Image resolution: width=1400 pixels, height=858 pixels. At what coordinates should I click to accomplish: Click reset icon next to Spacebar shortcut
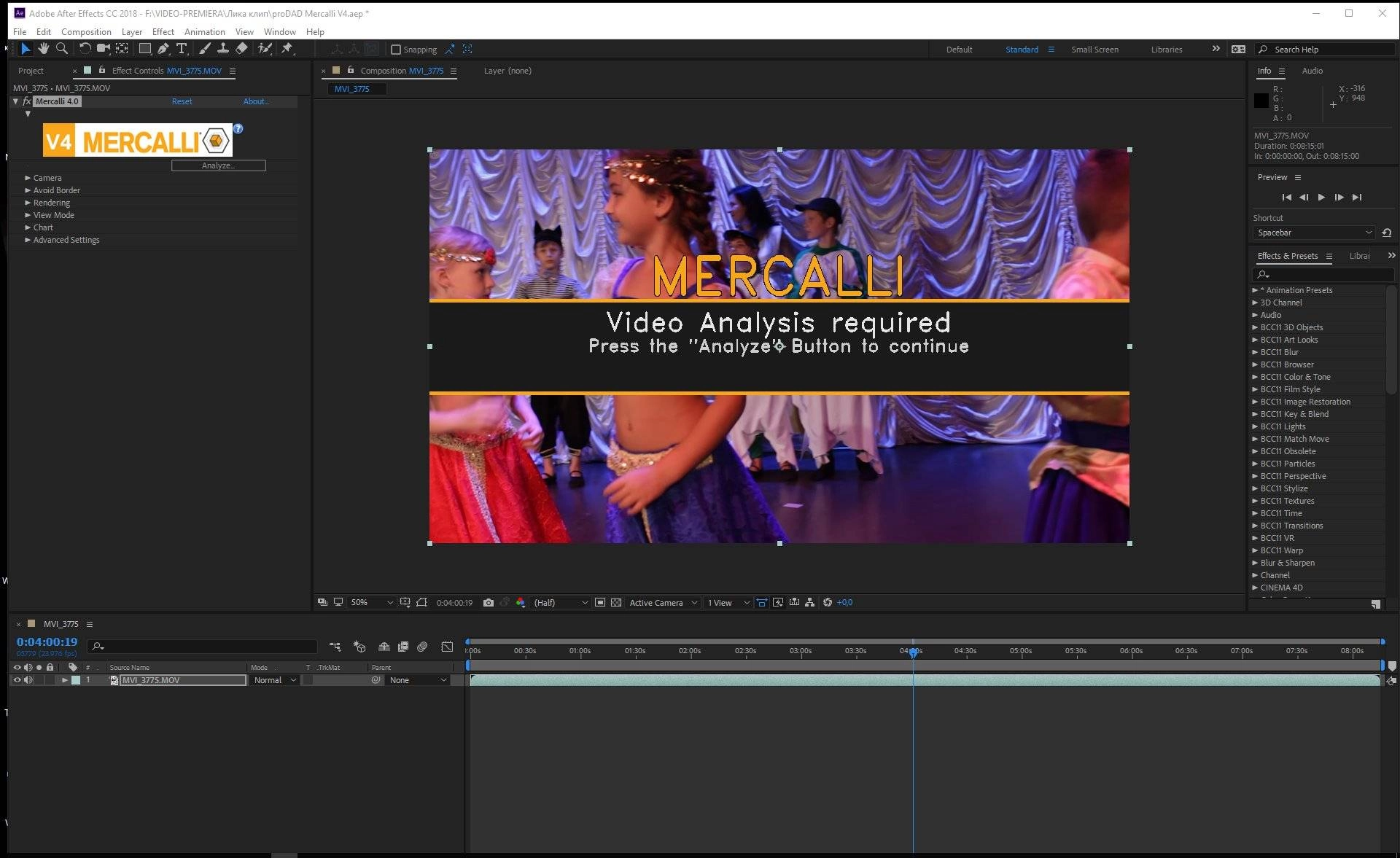tap(1387, 233)
